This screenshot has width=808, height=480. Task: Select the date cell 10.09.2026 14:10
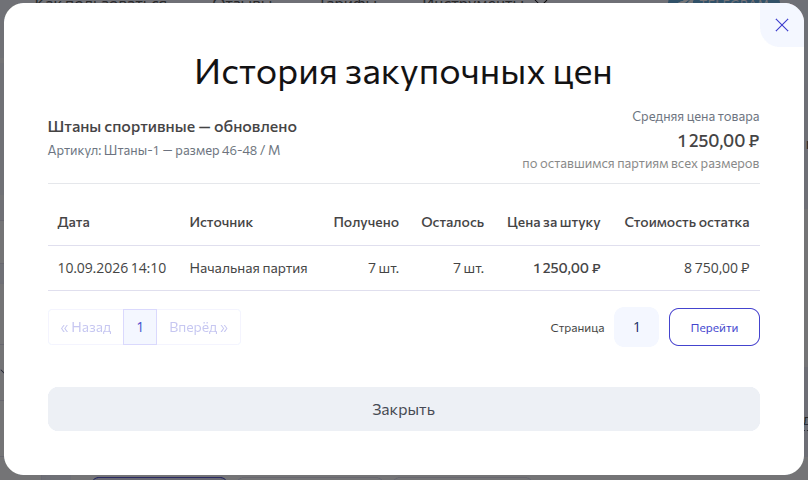click(x=112, y=268)
